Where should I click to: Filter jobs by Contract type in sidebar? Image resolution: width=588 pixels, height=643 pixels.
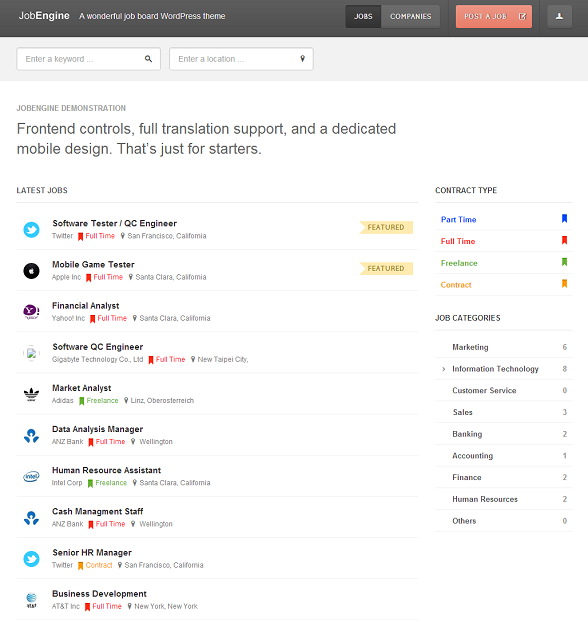(x=456, y=285)
